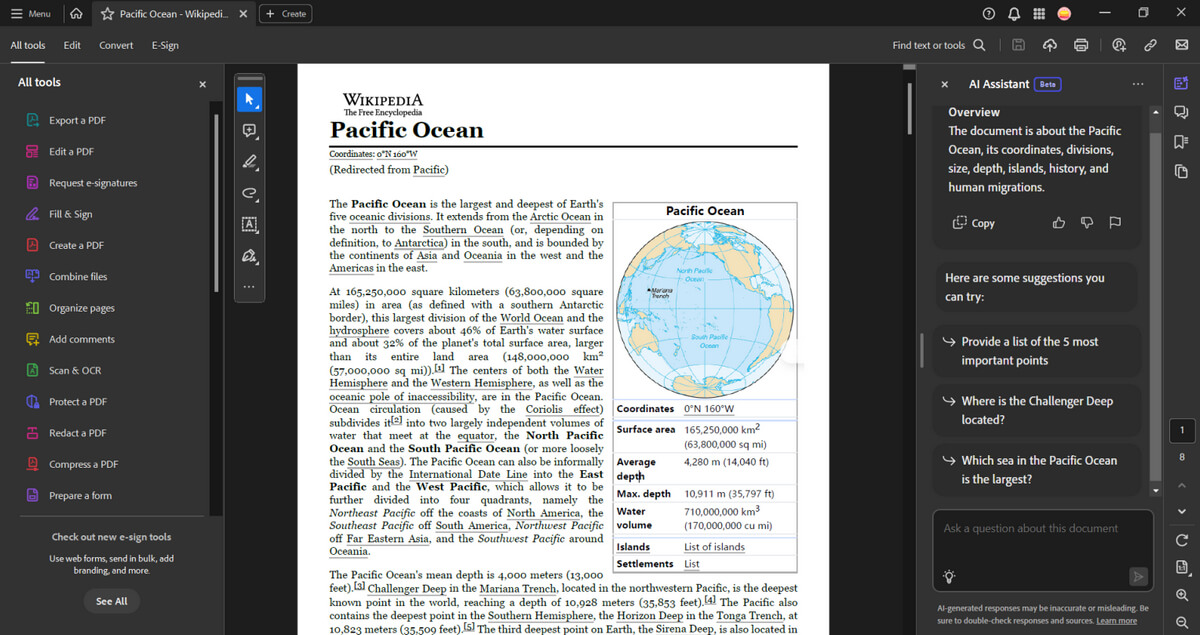This screenshot has height=635, width=1200.
Task: Select the blue arrow selection tool
Action: pyautogui.click(x=249, y=98)
